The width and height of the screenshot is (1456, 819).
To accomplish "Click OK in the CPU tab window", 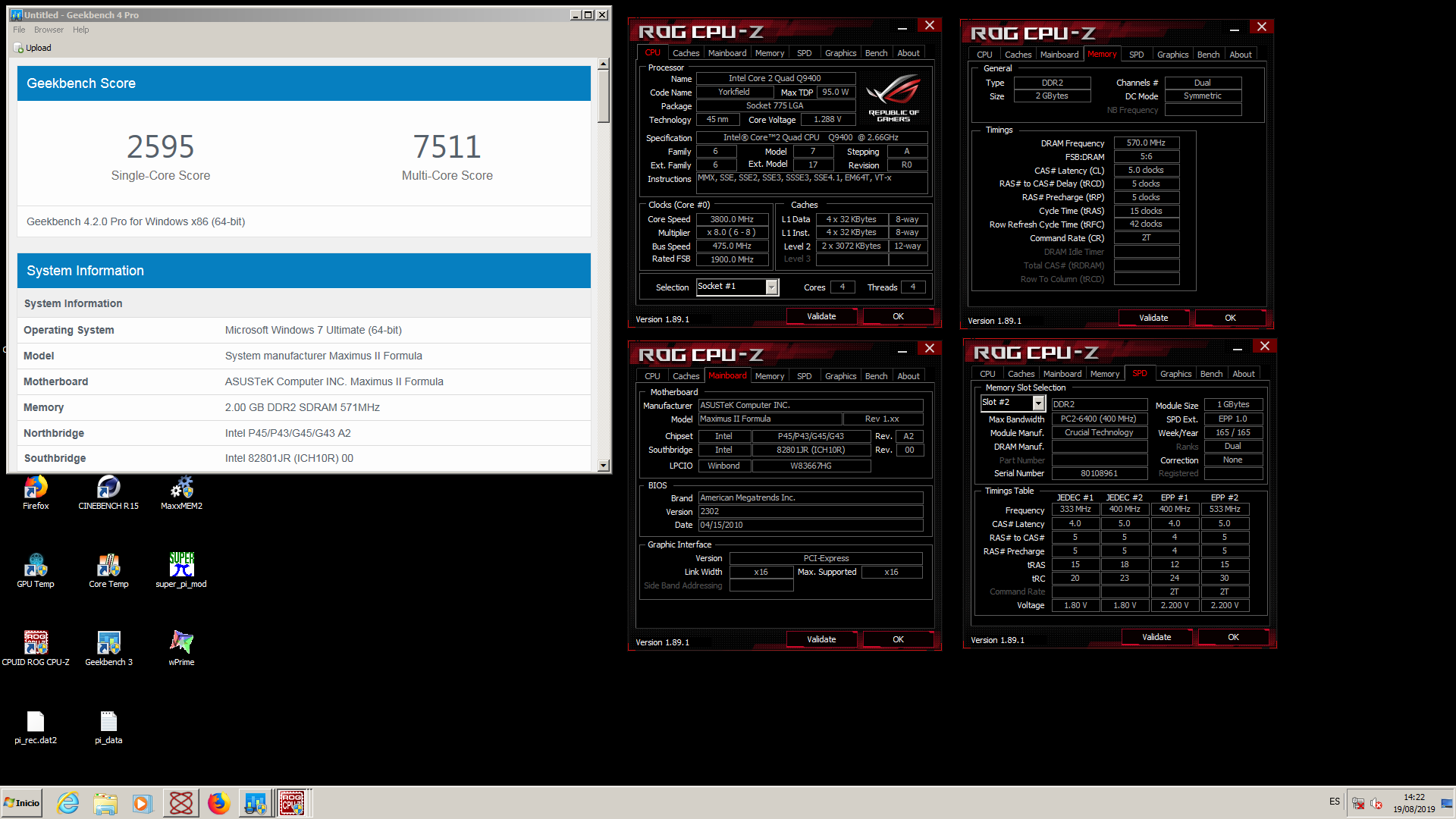I will click(x=898, y=316).
